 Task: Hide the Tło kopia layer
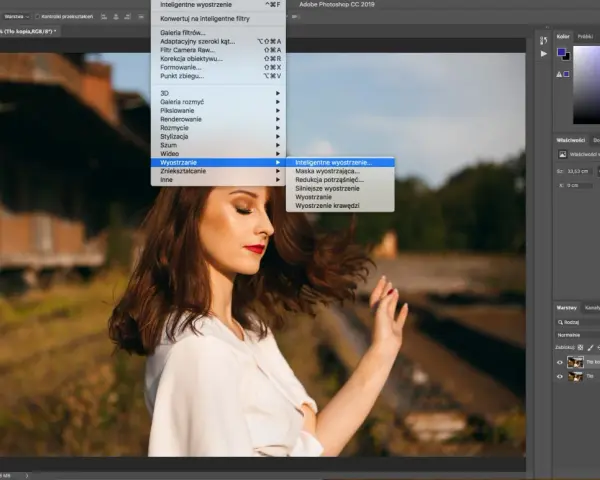(559, 362)
